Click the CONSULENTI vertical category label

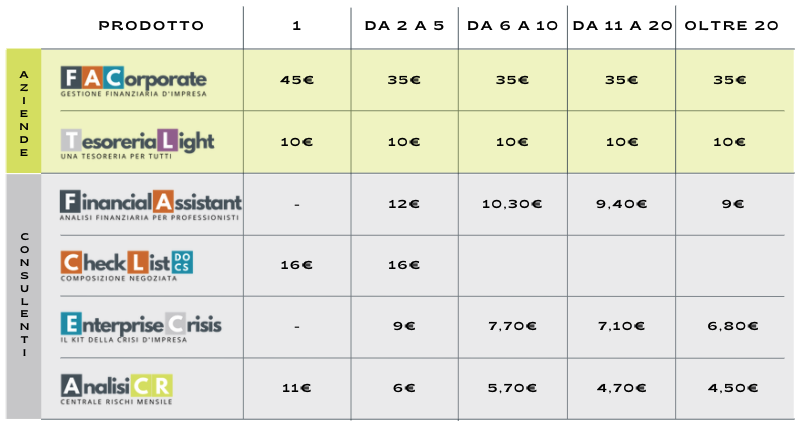tap(24, 294)
